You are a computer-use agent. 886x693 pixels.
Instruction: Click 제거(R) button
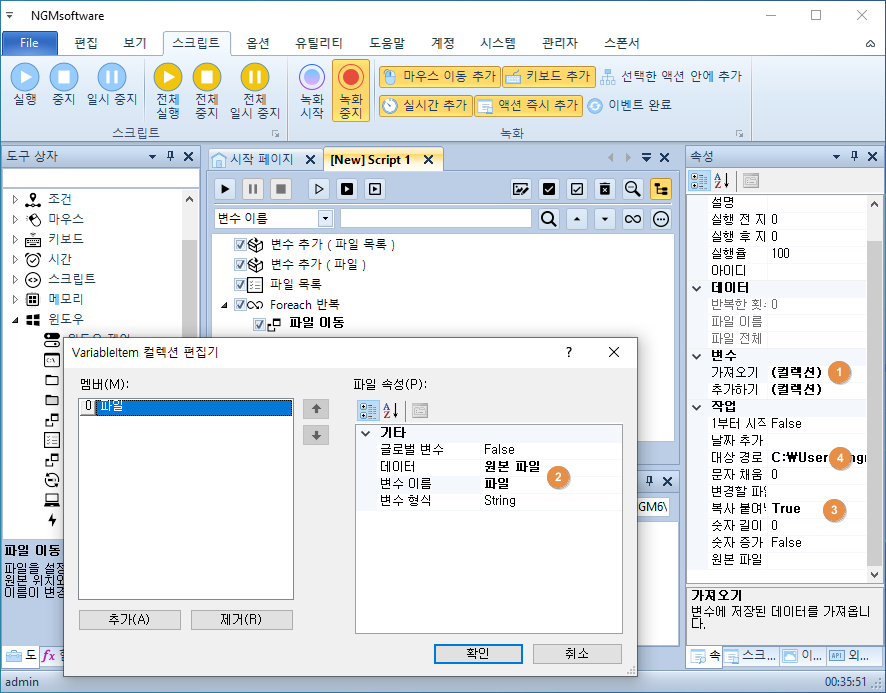(241, 620)
